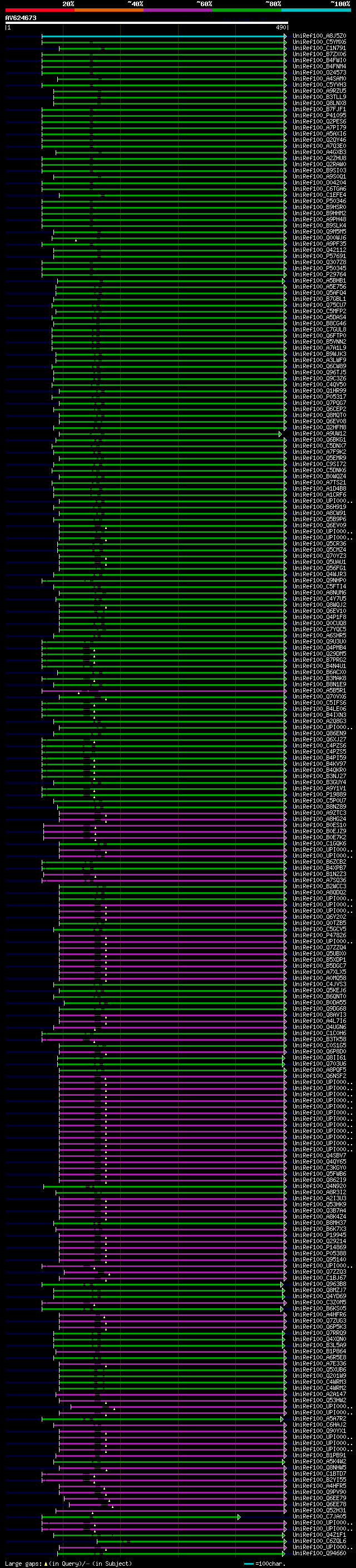This screenshot has width=356, height=1568.
Task: Open hit UniRef100_Q4Z1F1
Action: click(319, 1535)
